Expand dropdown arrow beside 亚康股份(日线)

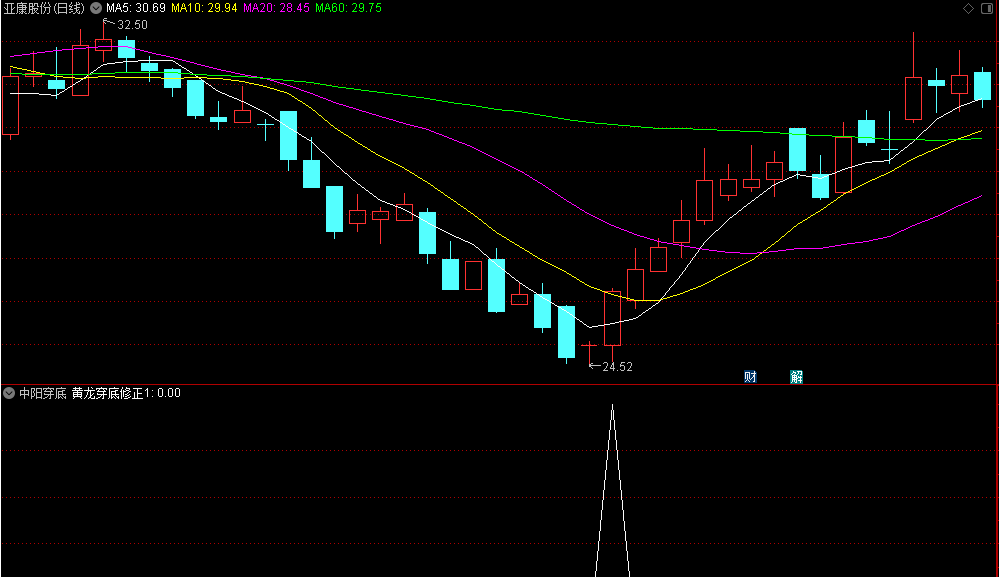96,8
